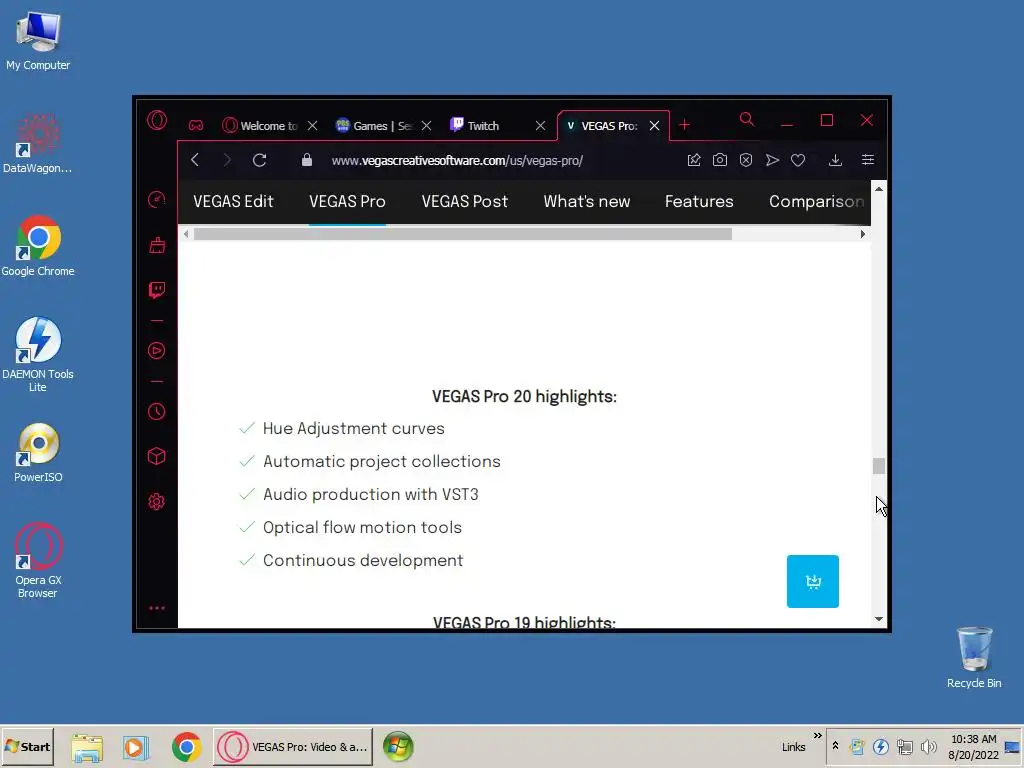Open GX Corner gamepad icon
Screen dimensions: 1024x768
click(x=196, y=125)
